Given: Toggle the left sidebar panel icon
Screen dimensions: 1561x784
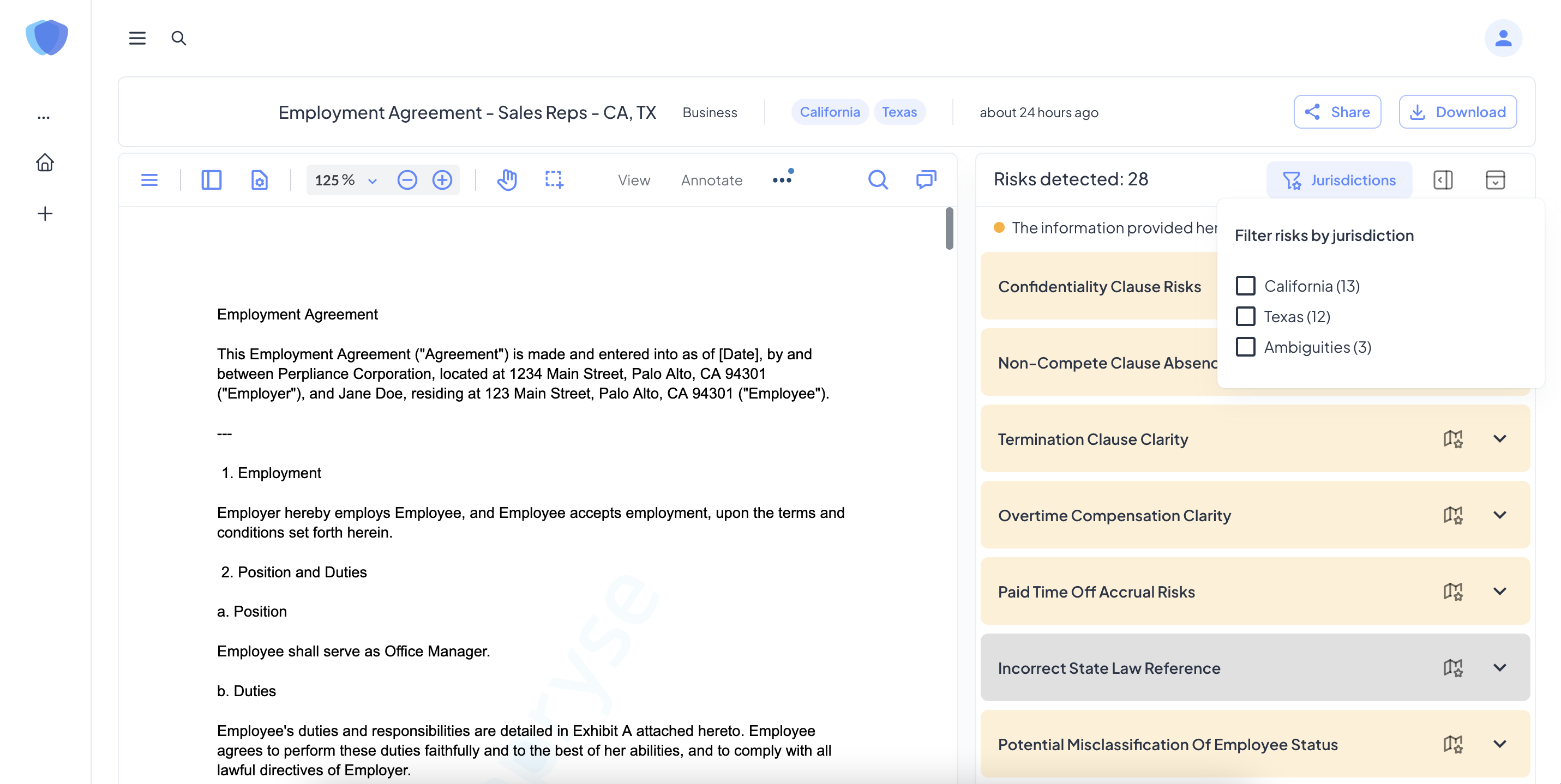Looking at the screenshot, I should pyautogui.click(x=211, y=180).
